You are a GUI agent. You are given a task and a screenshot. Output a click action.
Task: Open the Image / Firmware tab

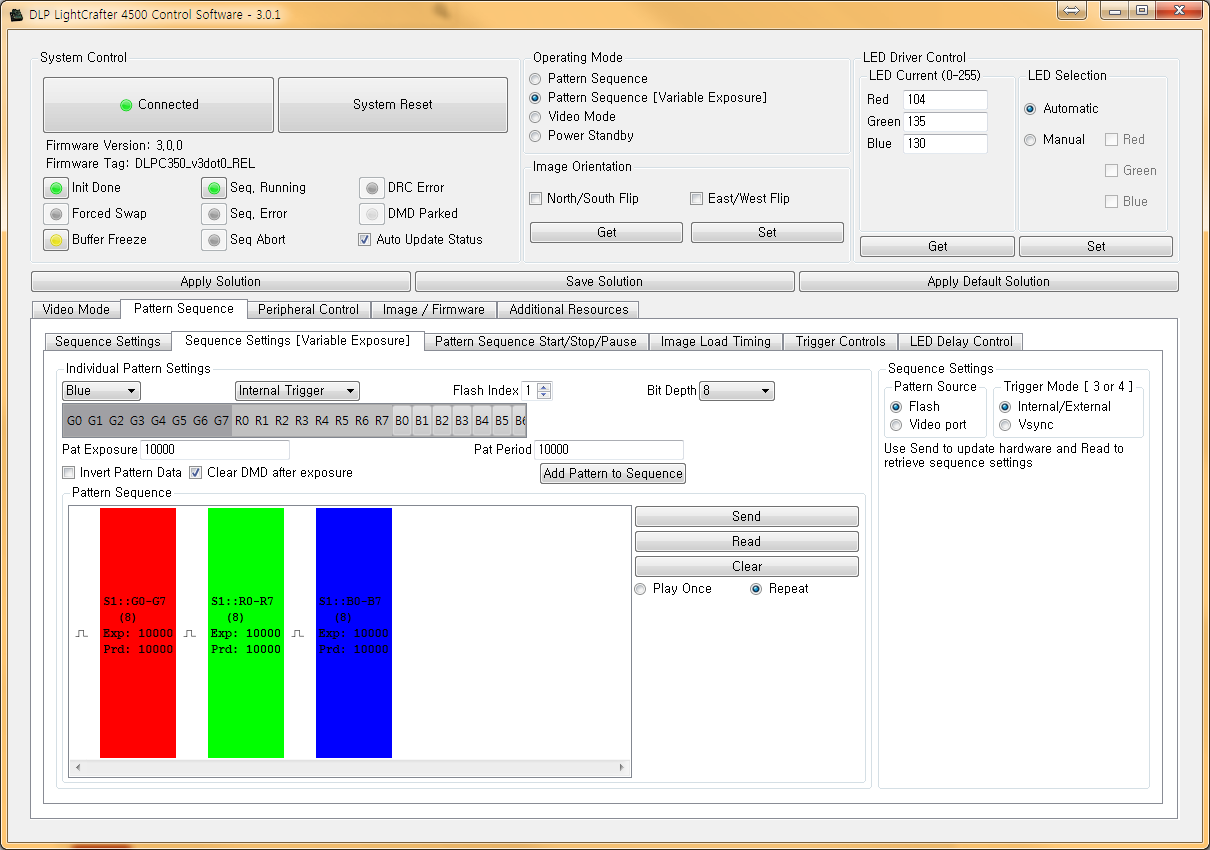(x=434, y=310)
